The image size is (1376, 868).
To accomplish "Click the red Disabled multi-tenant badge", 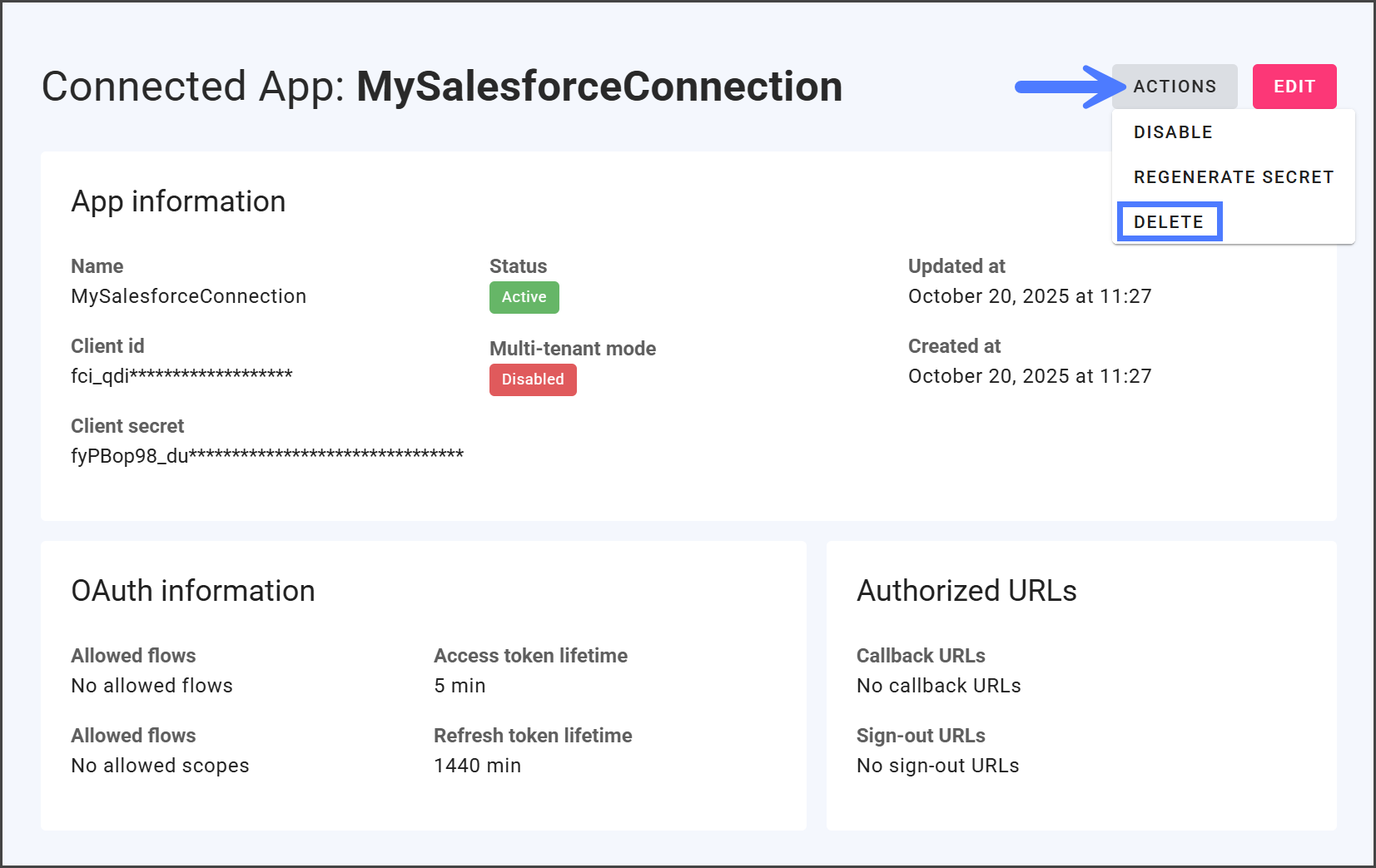I will pyautogui.click(x=532, y=379).
